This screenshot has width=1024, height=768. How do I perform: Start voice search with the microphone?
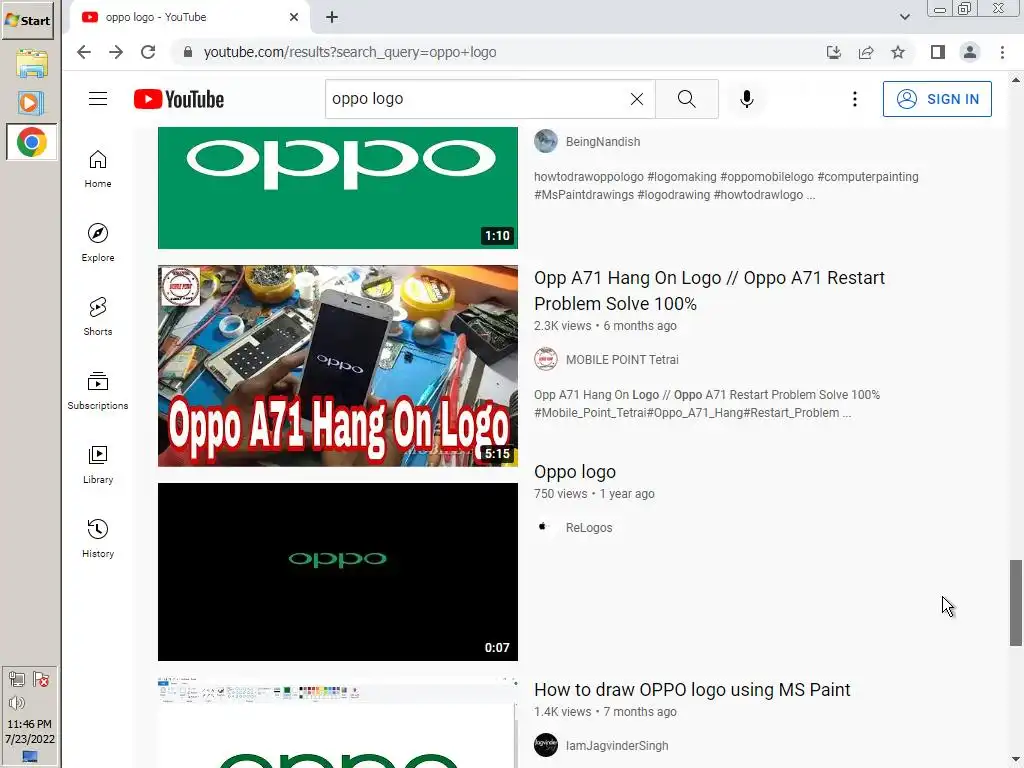pos(746,99)
